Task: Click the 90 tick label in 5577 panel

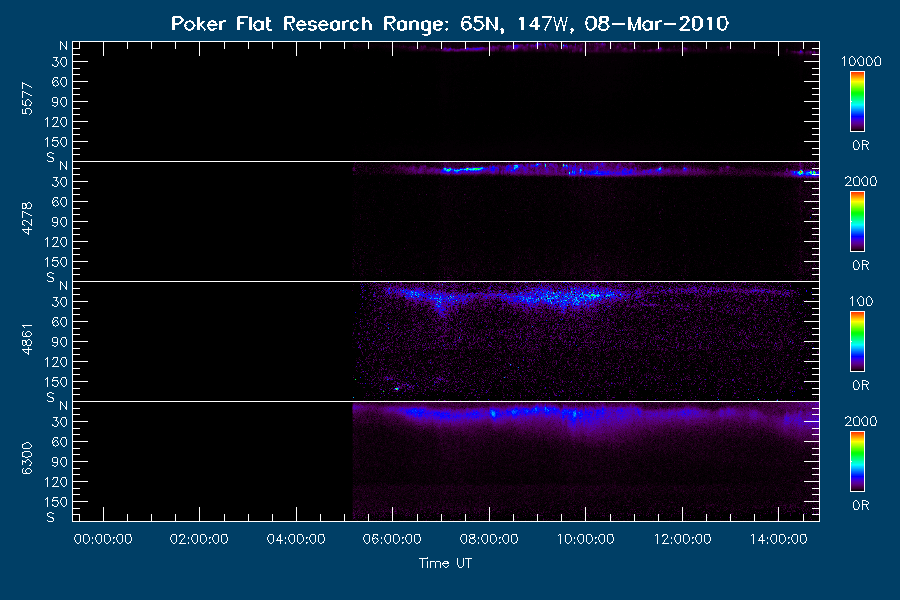Action: pyautogui.click(x=60, y=102)
